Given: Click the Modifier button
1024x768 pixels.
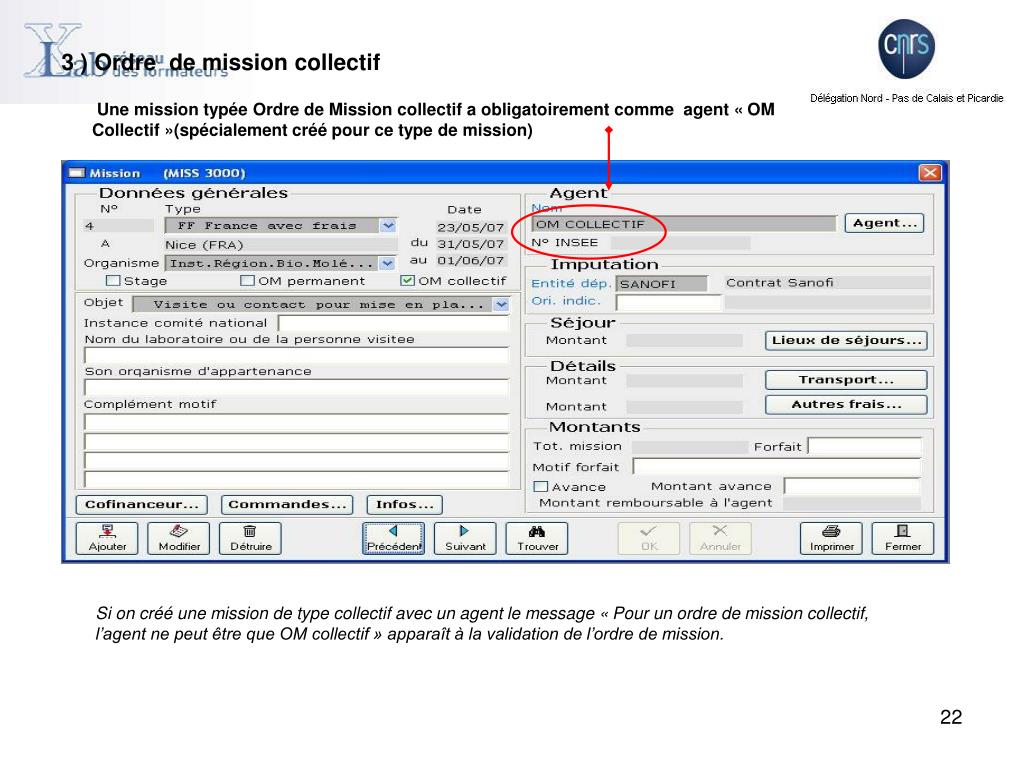Looking at the screenshot, I should pyautogui.click(x=179, y=539).
